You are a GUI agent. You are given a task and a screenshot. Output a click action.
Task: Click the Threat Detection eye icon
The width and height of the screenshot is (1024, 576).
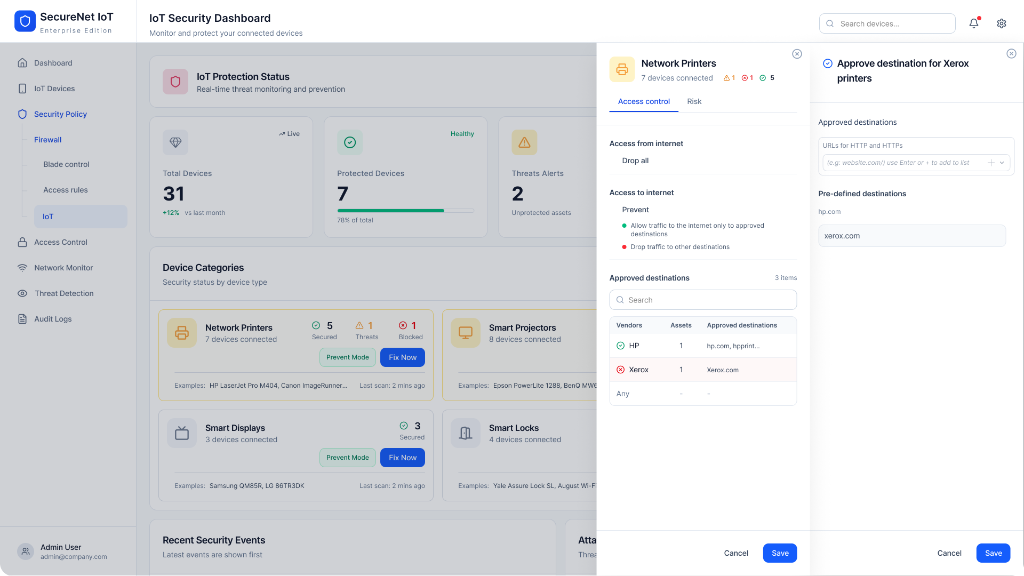22,293
